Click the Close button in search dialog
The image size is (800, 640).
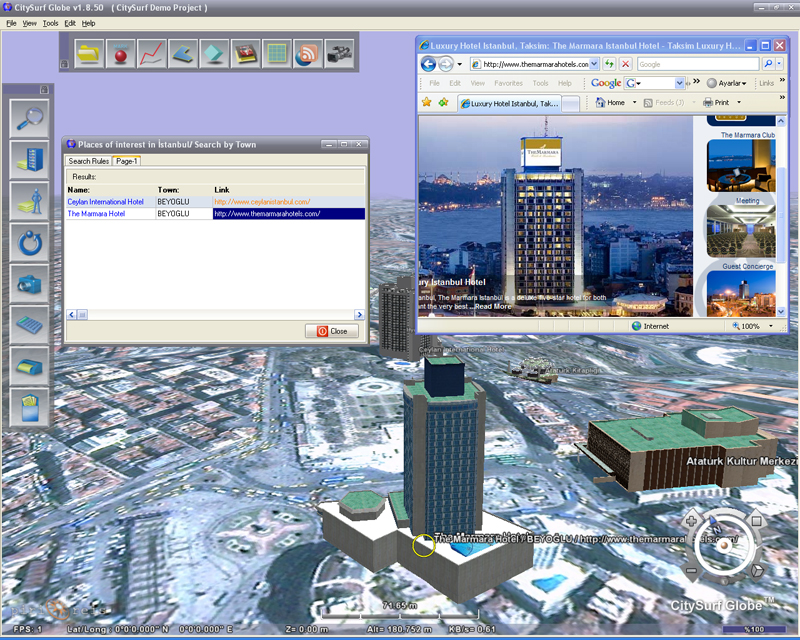332,331
